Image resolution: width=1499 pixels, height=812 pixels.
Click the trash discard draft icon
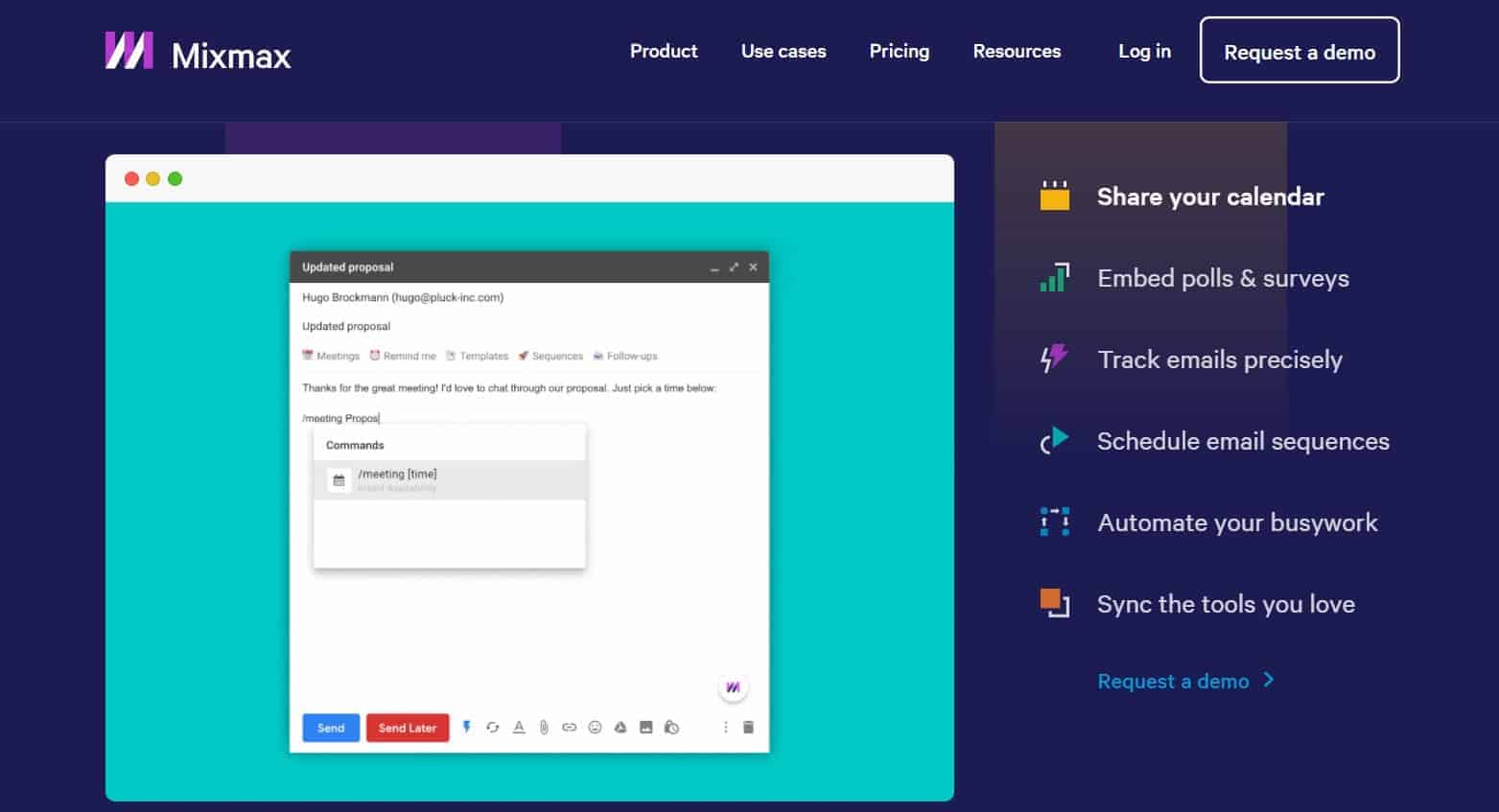click(748, 728)
